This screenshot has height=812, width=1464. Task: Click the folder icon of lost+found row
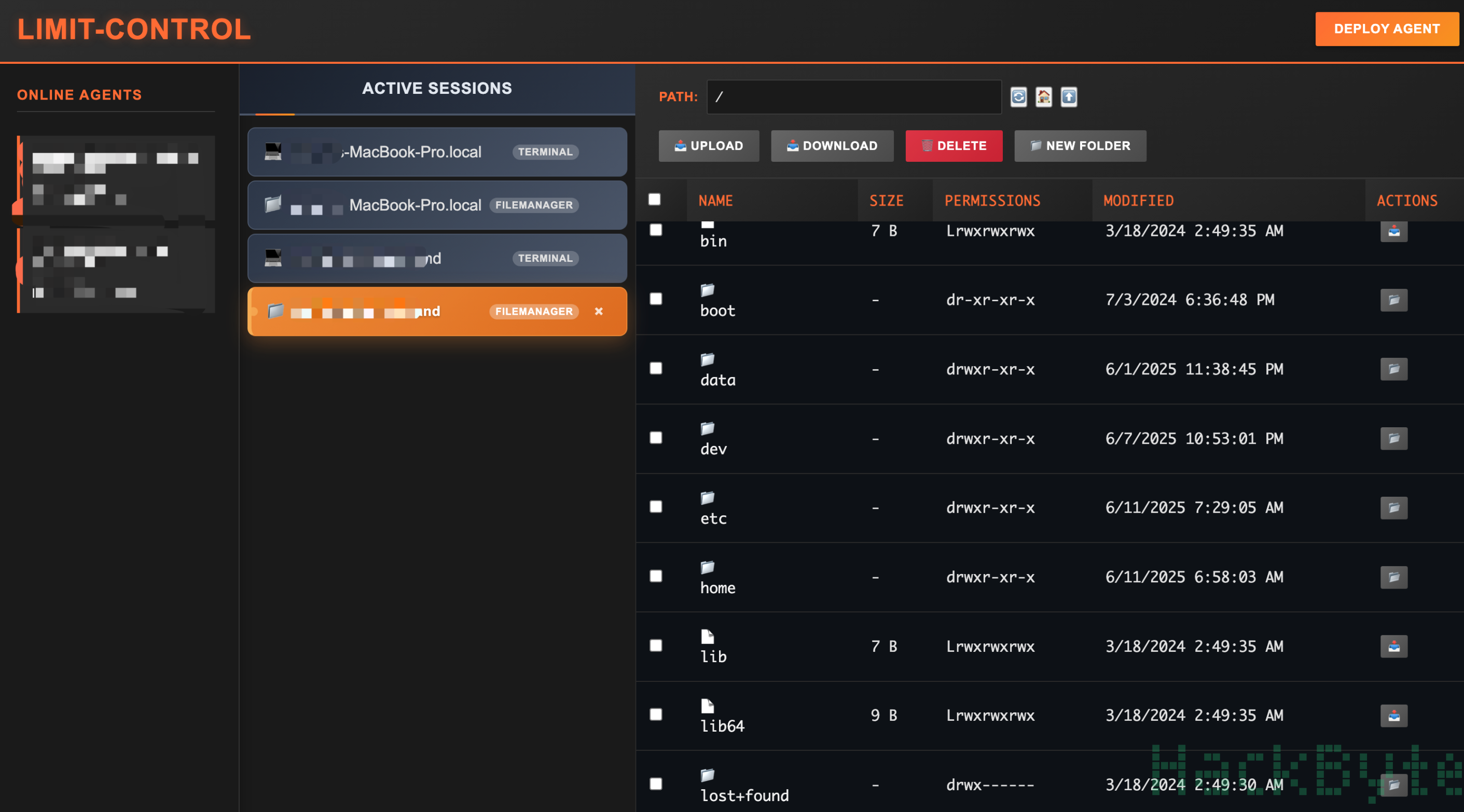click(708, 776)
